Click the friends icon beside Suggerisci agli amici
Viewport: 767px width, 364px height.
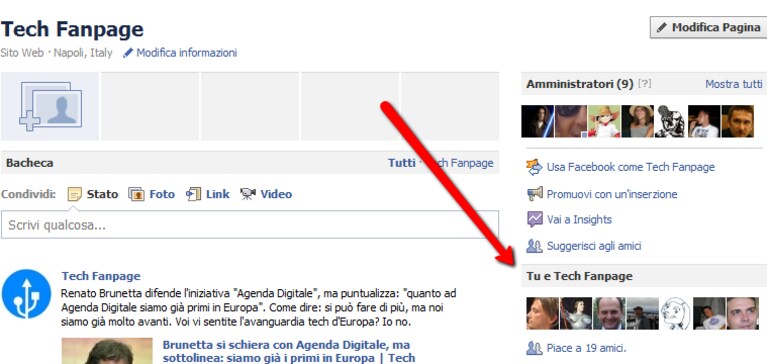pyautogui.click(x=535, y=246)
